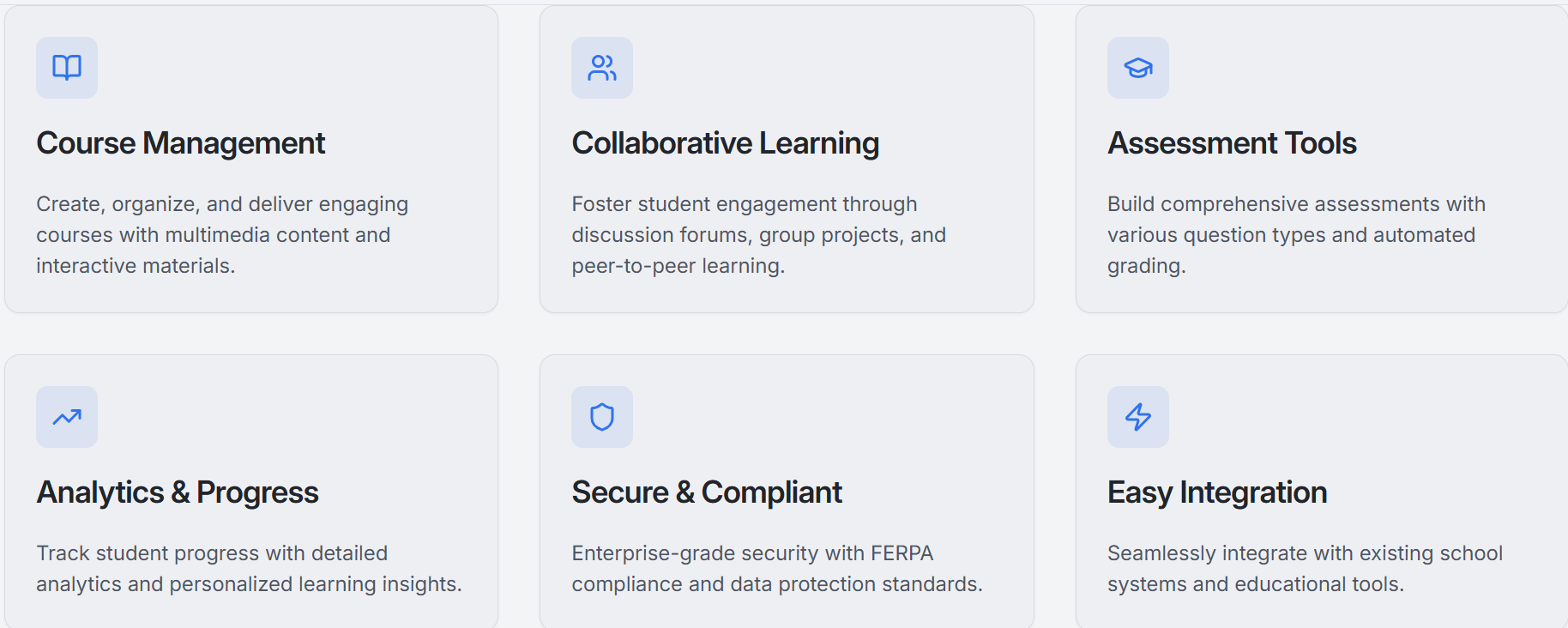
Task: Click the people icon for Collaborative Learning
Action: [602, 68]
